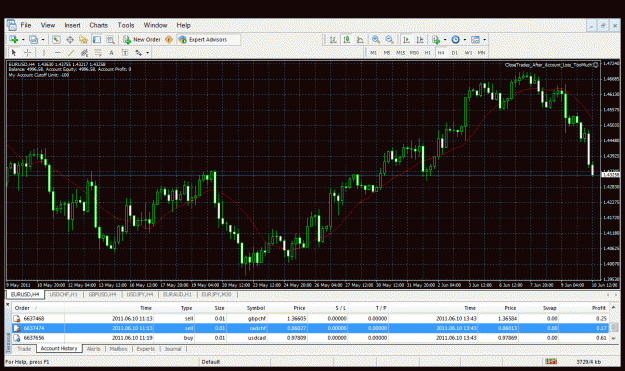Select the M5 timeframe
This screenshot has width=625, height=371.
(x=387, y=53)
